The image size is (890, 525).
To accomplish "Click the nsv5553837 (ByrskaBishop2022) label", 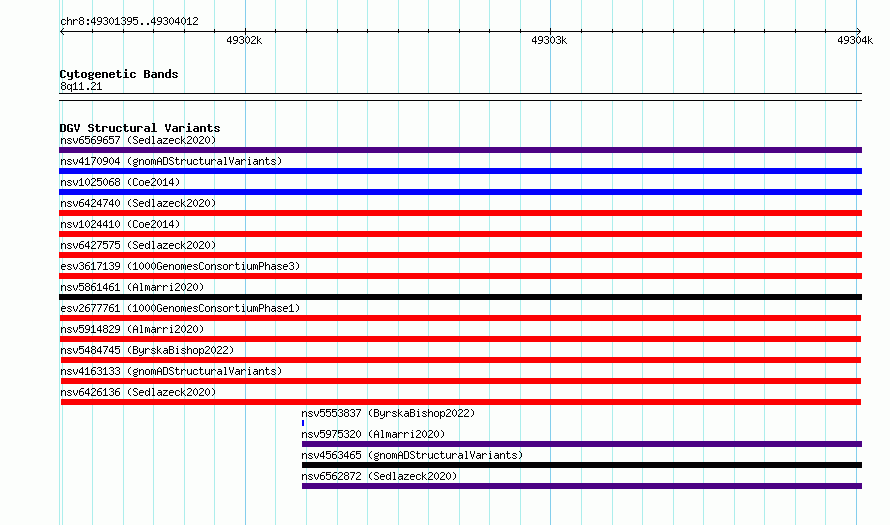I will click(388, 413).
